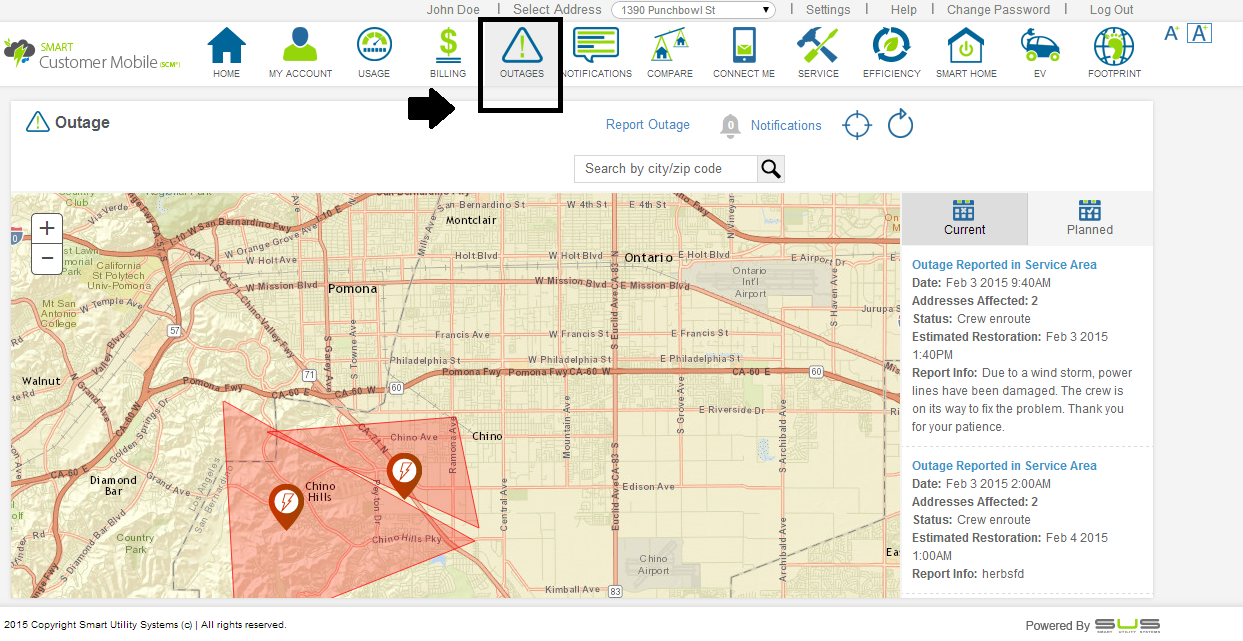The image size is (1243, 641).
Task: Click the city/zip code search field
Action: pos(665,169)
